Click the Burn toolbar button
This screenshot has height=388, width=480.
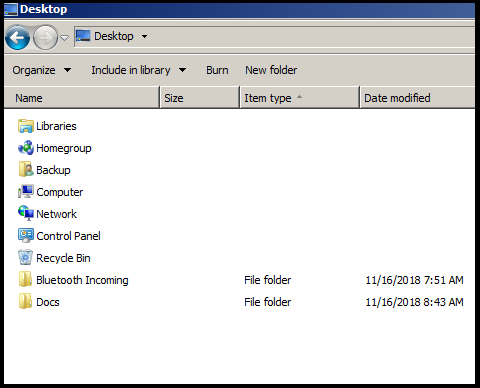[x=217, y=70]
